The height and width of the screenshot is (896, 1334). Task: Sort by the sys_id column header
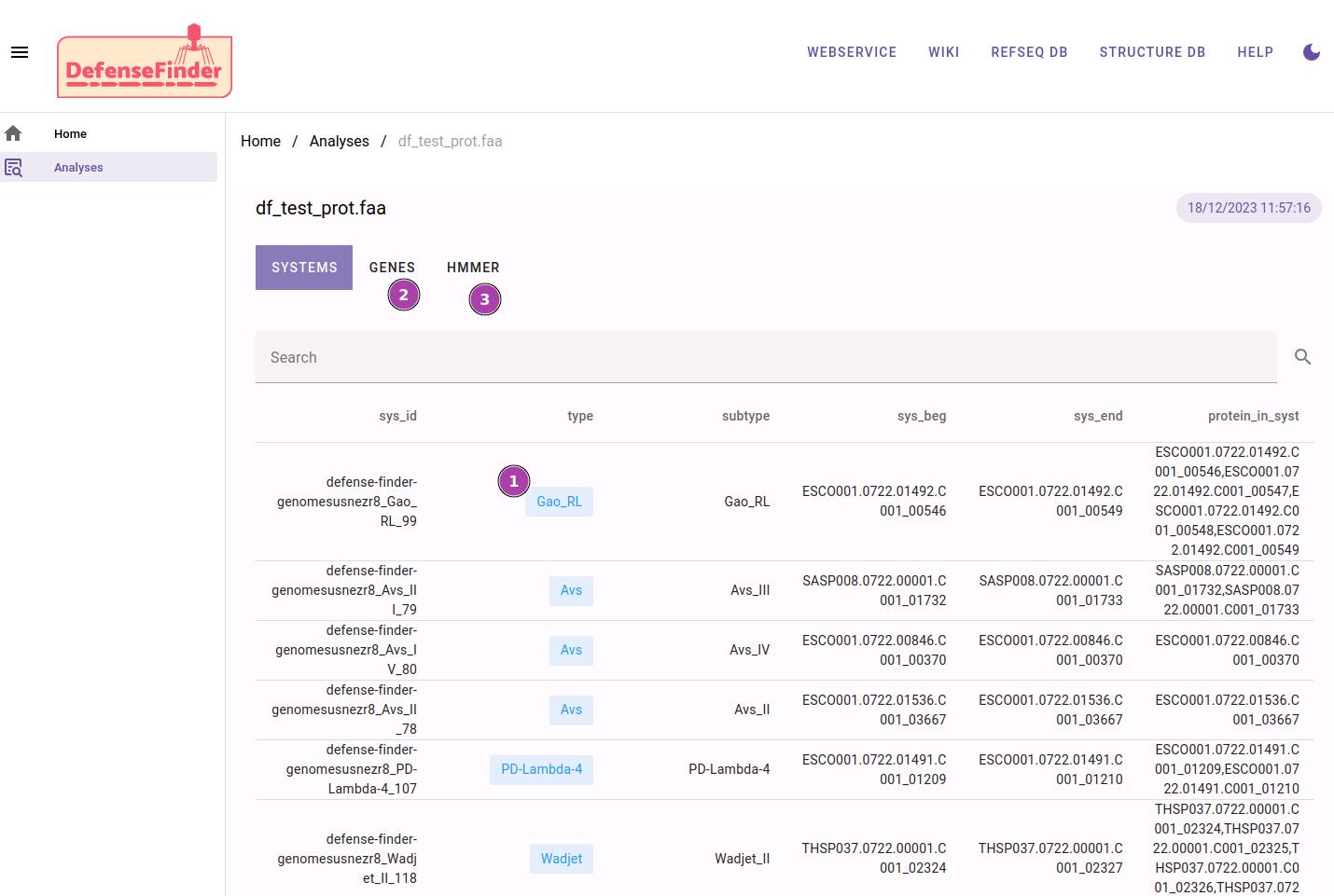(x=397, y=416)
